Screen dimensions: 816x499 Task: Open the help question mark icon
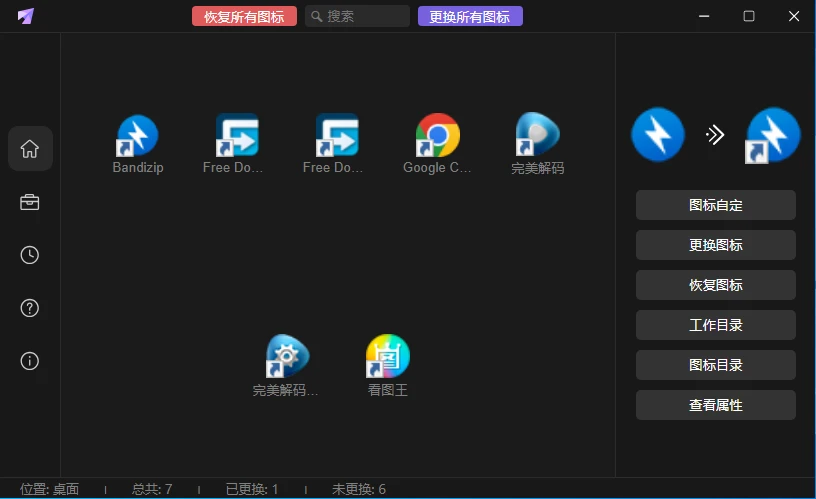pyautogui.click(x=30, y=308)
